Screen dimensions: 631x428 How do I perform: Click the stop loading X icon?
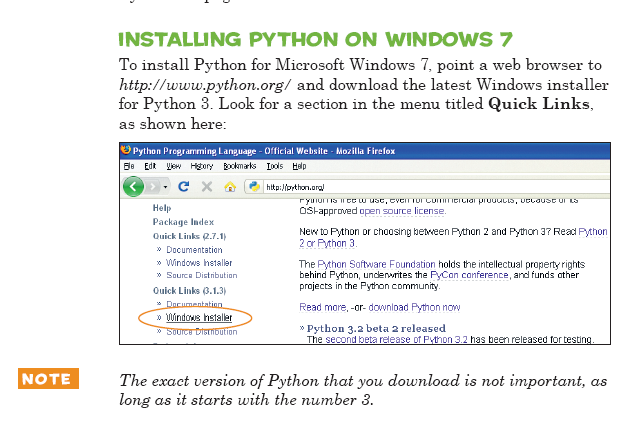207,187
